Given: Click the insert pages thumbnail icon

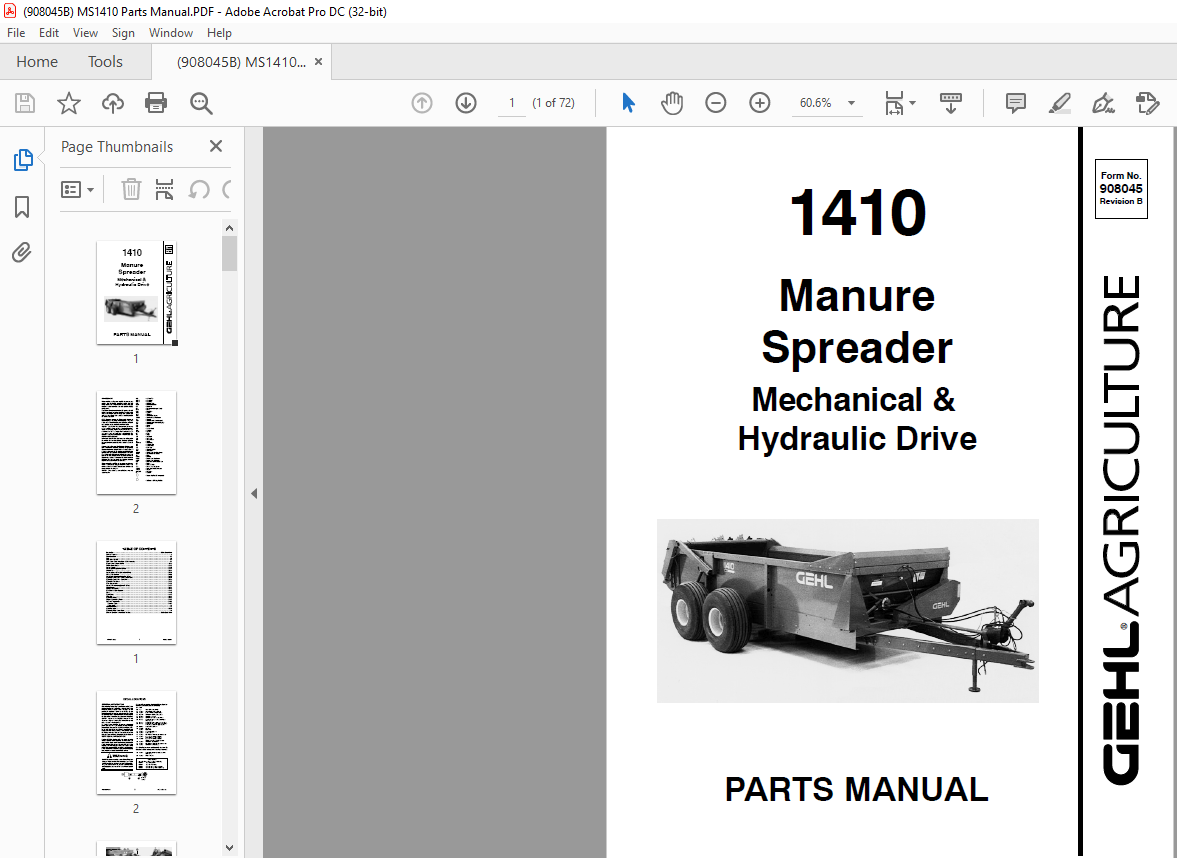Looking at the screenshot, I should pos(164,189).
